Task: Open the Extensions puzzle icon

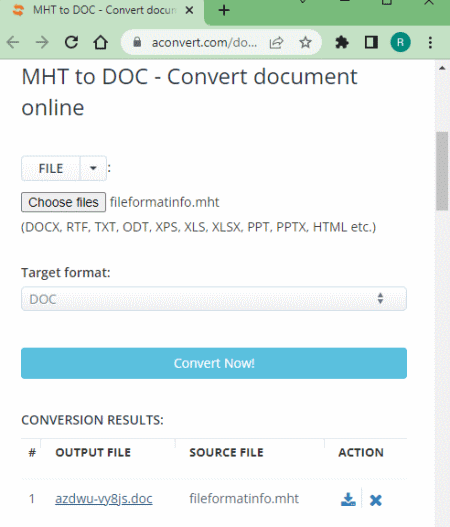Action: point(342,43)
